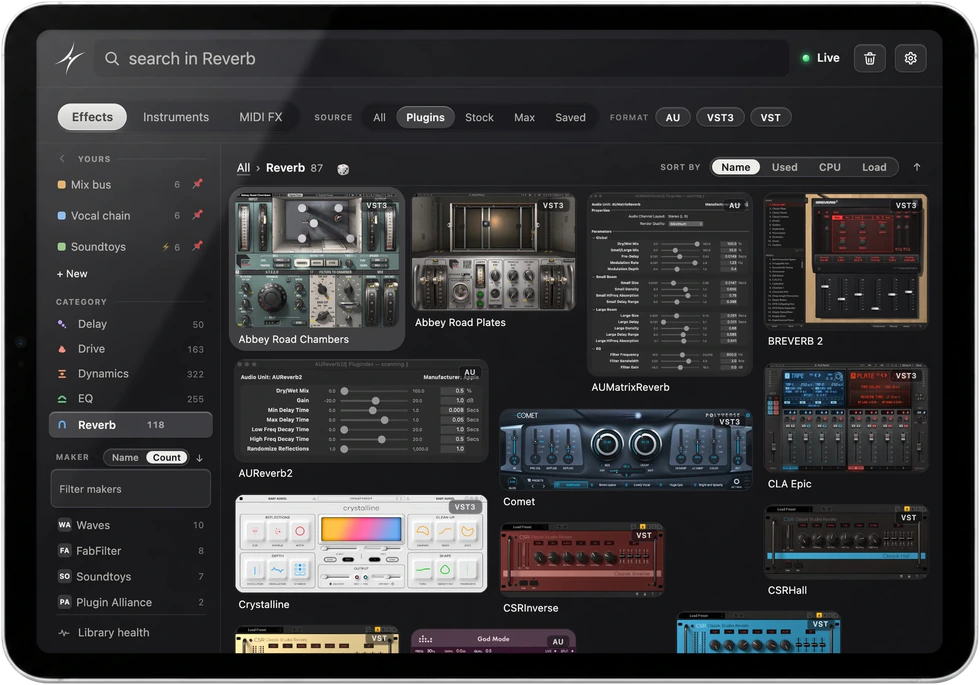Toggle the AU format filter

(x=672, y=118)
